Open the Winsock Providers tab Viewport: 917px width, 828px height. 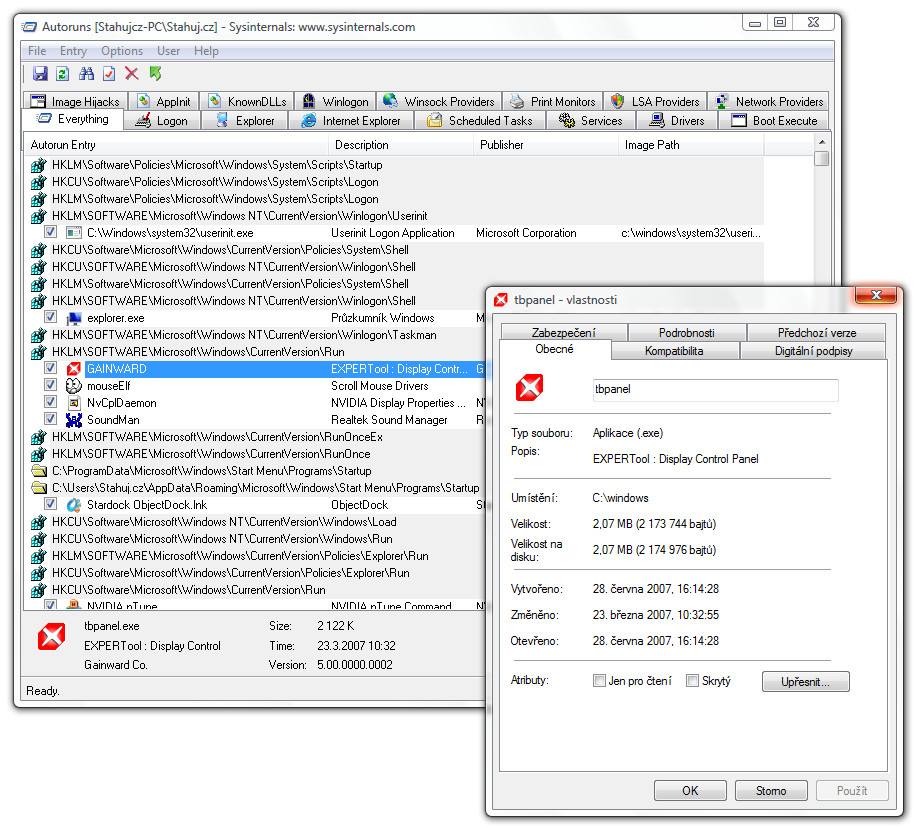point(439,102)
